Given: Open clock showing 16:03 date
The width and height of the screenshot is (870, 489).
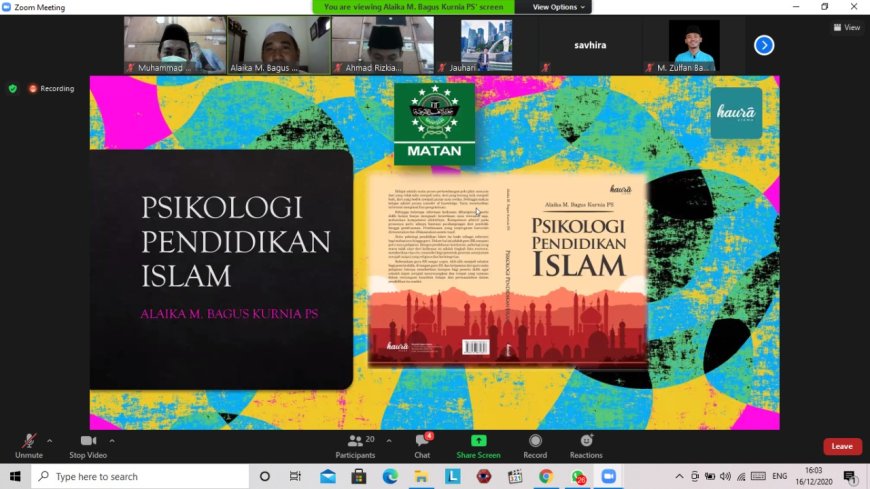Looking at the screenshot, I should pyautogui.click(x=814, y=476).
